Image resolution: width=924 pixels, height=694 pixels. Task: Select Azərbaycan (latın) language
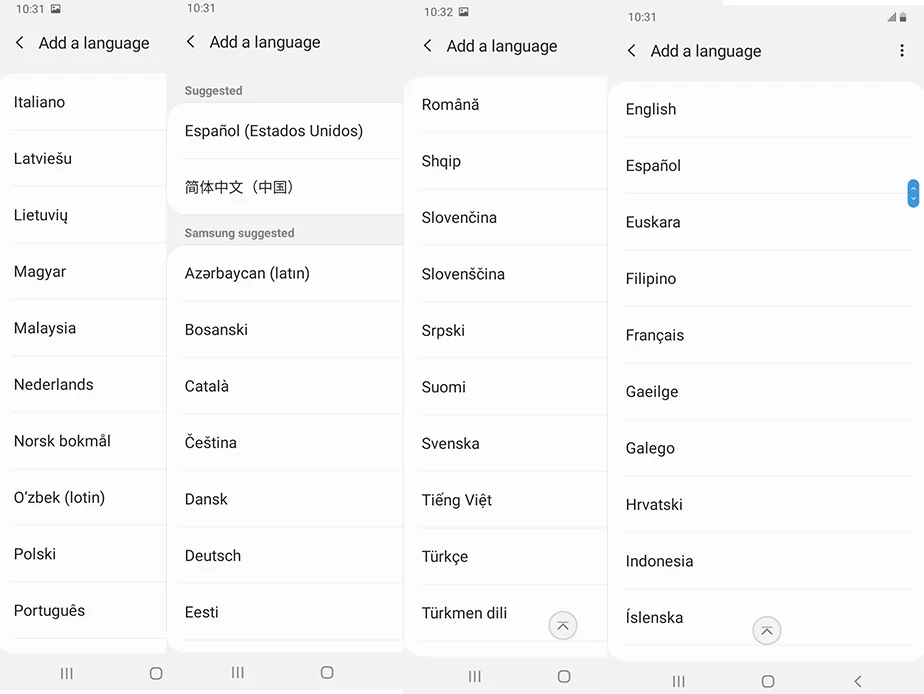(285, 273)
